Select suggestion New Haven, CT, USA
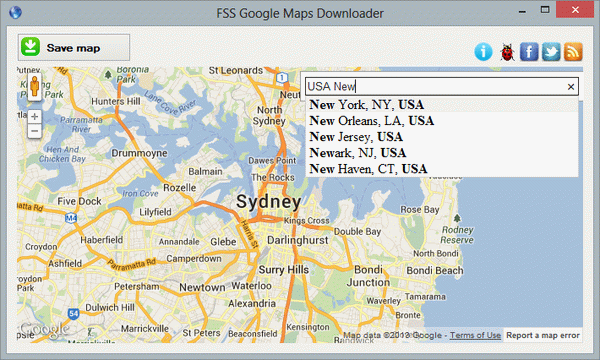The height and width of the screenshot is (360, 600). [x=442, y=169]
